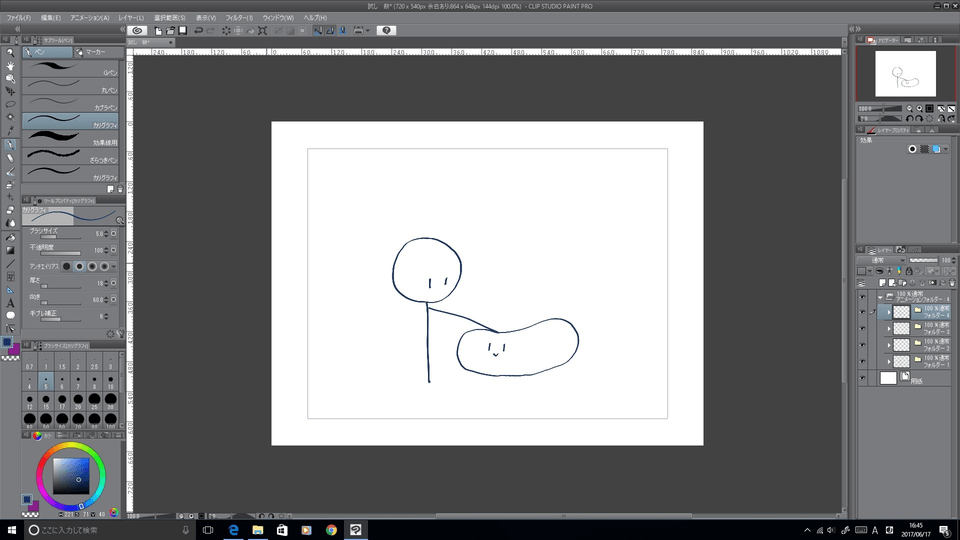Click the CLIP STUDIO spiral icon in the command bar
The width and height of the screenshot is (960, 540).
pos(139,31)
